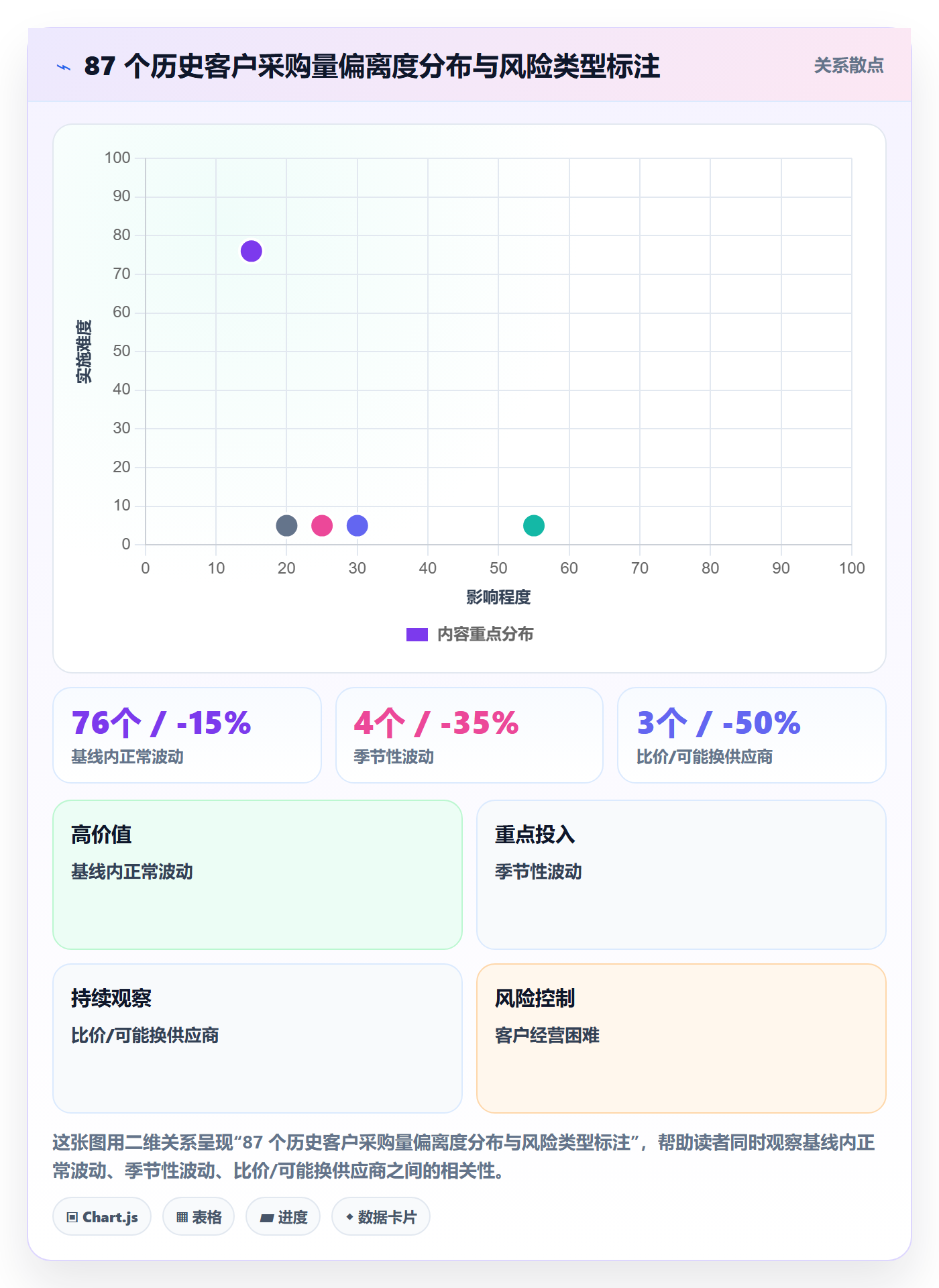Click the chart main title text
Screen dimensions: 939x1288
pos(372,66)
